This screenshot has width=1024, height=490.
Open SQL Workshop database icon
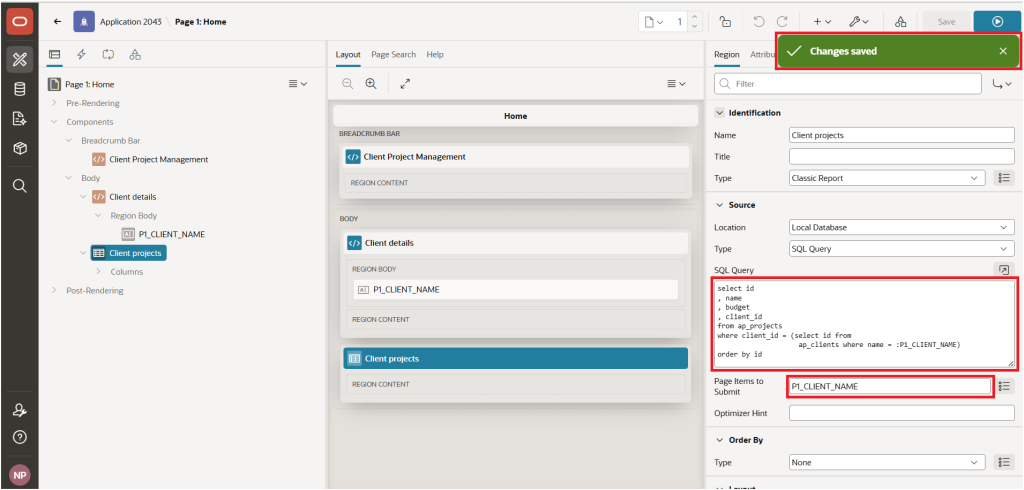click(x=20, y=90)
